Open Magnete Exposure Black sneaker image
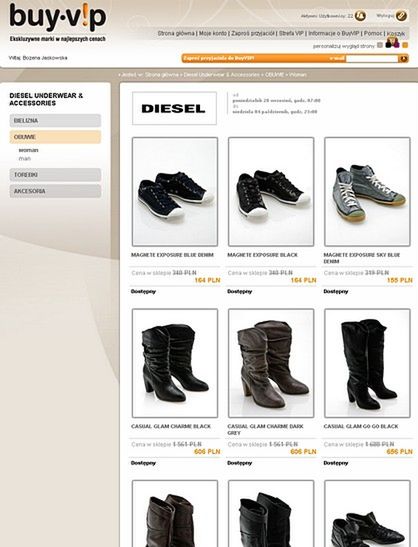 coord(271,192)
